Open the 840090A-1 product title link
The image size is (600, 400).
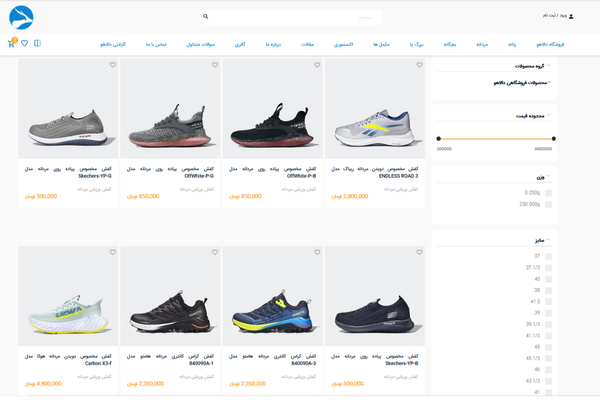pyautogui.click(x=170, y=360)
